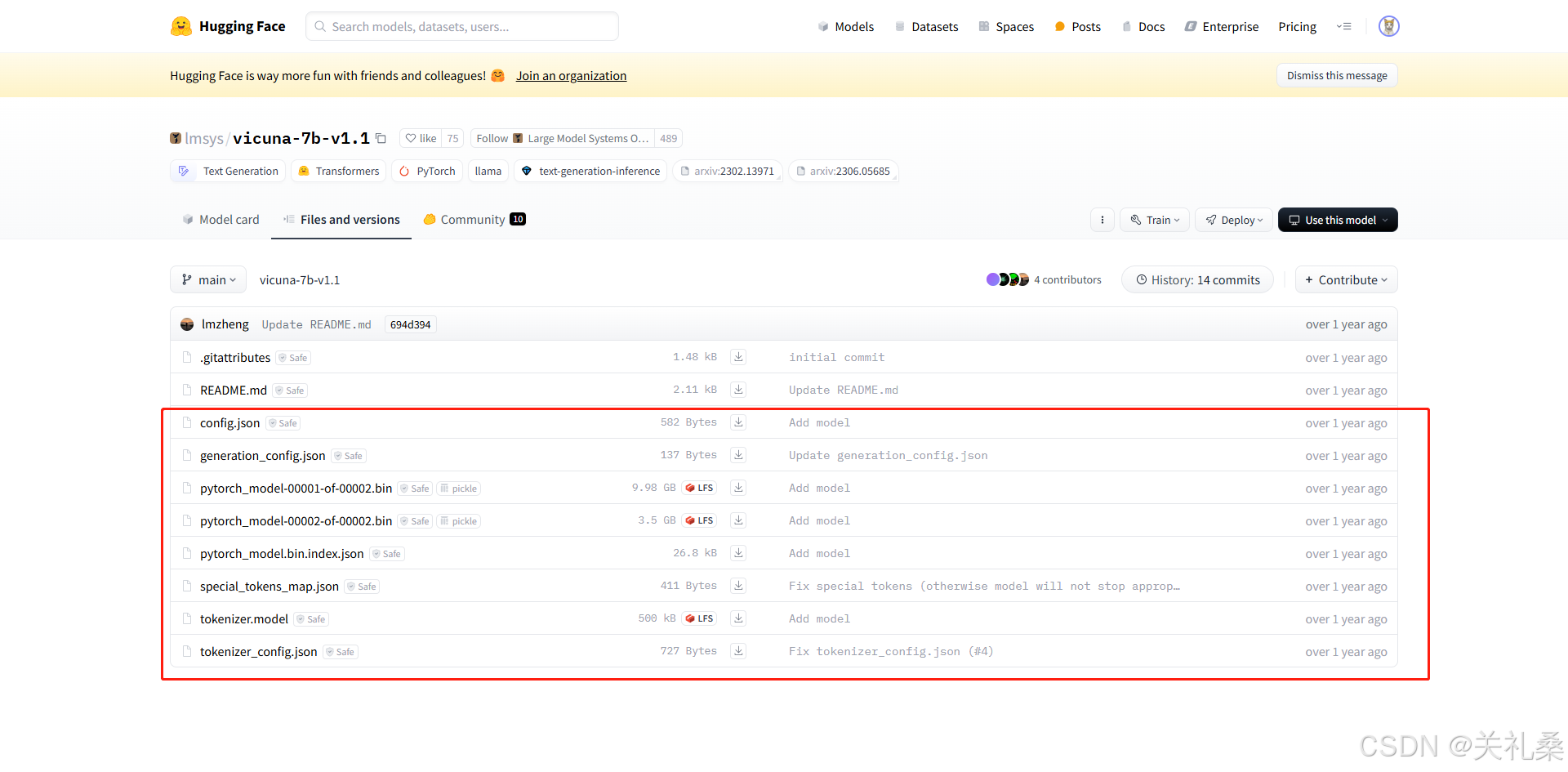Download pytorch_model-00002-of-00002.bin
This screenshot has width=1568, height=772.
pyautogui.click(x=738, y=520)
